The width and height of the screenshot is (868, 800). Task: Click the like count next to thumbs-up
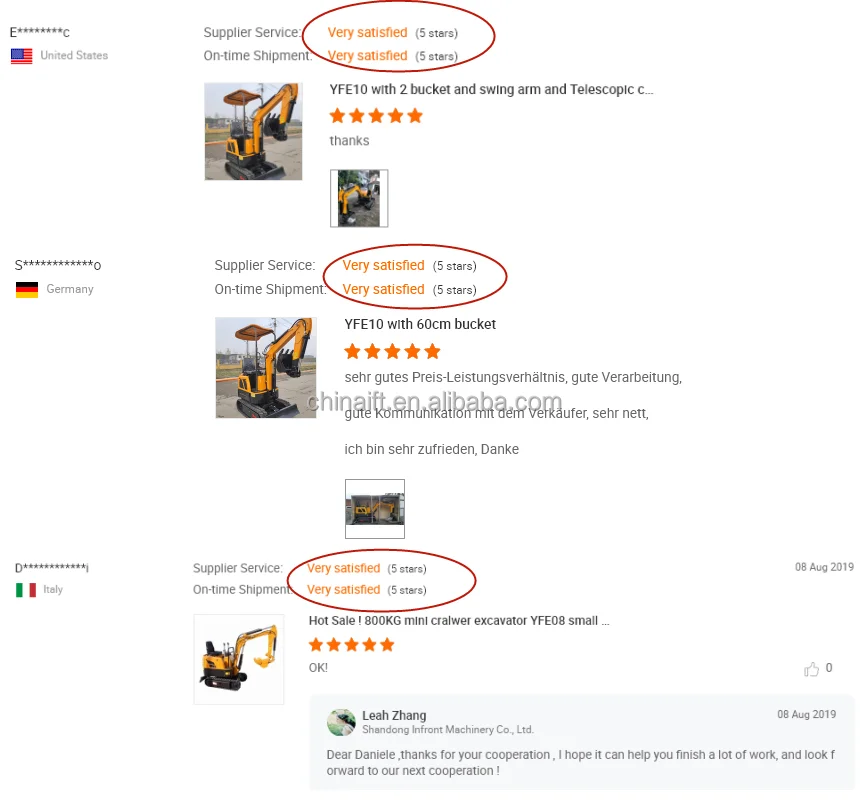829,668
